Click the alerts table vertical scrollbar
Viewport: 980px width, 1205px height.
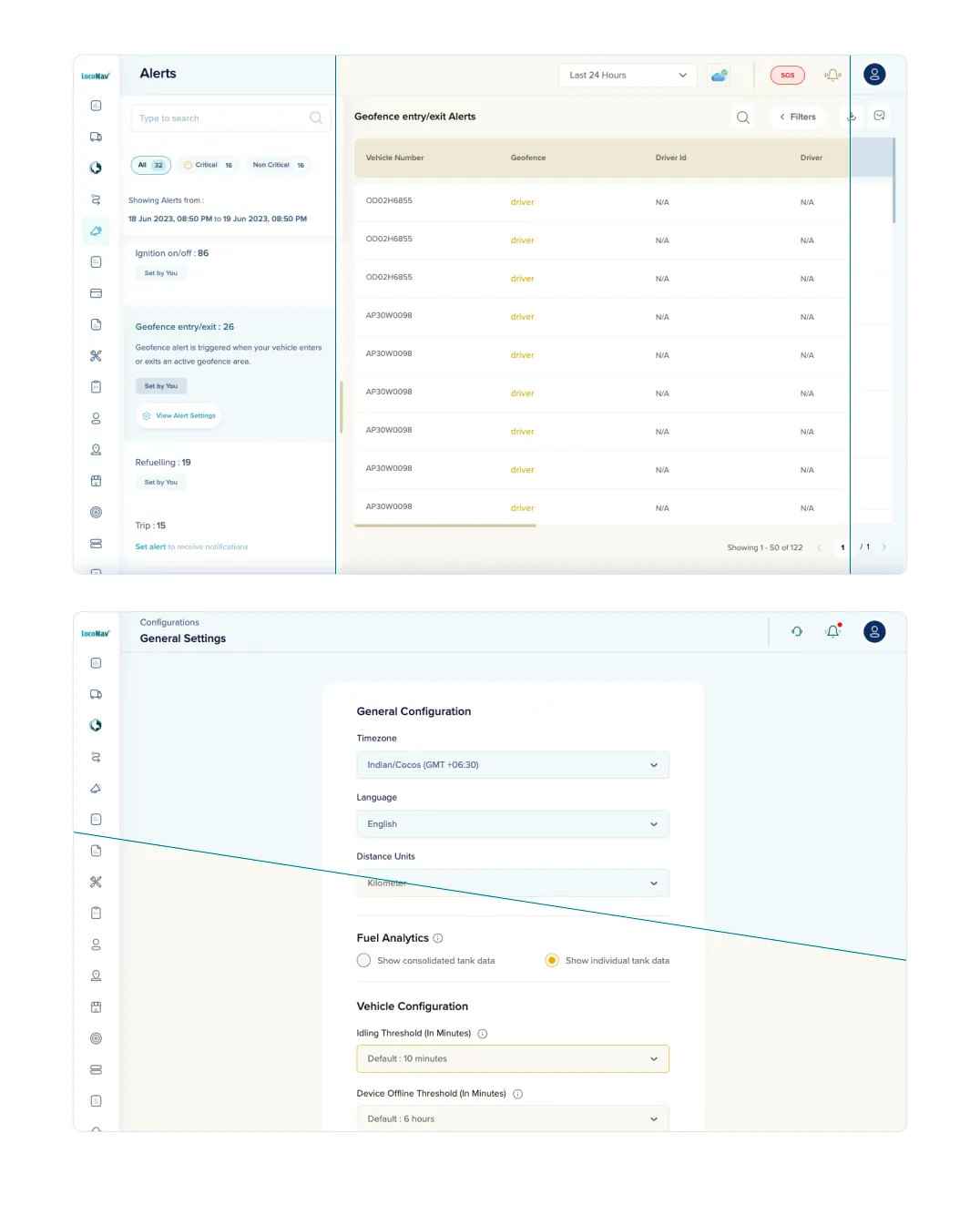point(893,180)
